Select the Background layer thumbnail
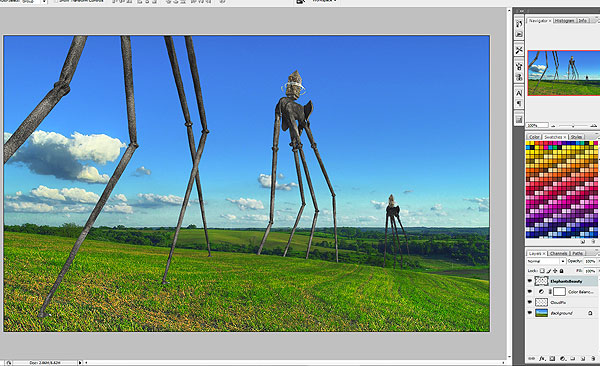The height and width of the screenshot is (366, 600). pos(541,313)
